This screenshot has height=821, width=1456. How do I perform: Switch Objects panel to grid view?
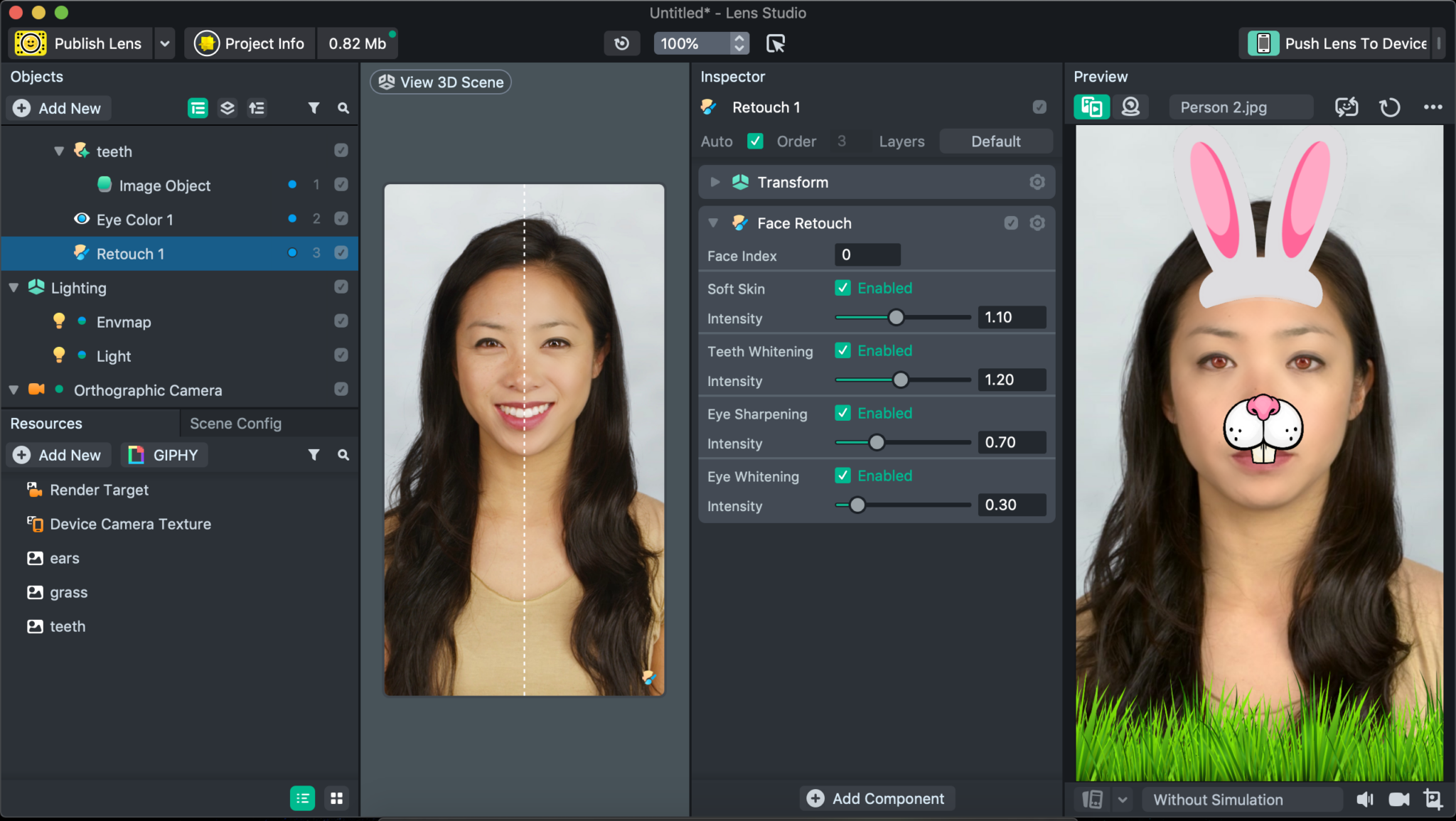pos(336,798)
